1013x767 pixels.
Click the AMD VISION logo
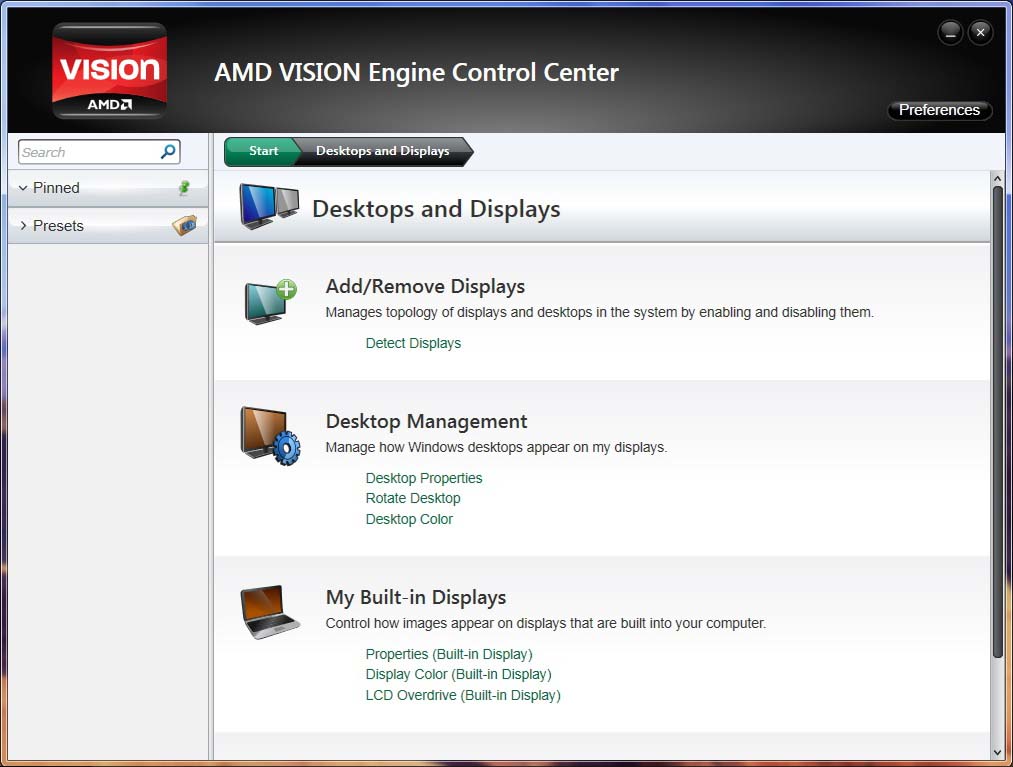coord(109,70)
